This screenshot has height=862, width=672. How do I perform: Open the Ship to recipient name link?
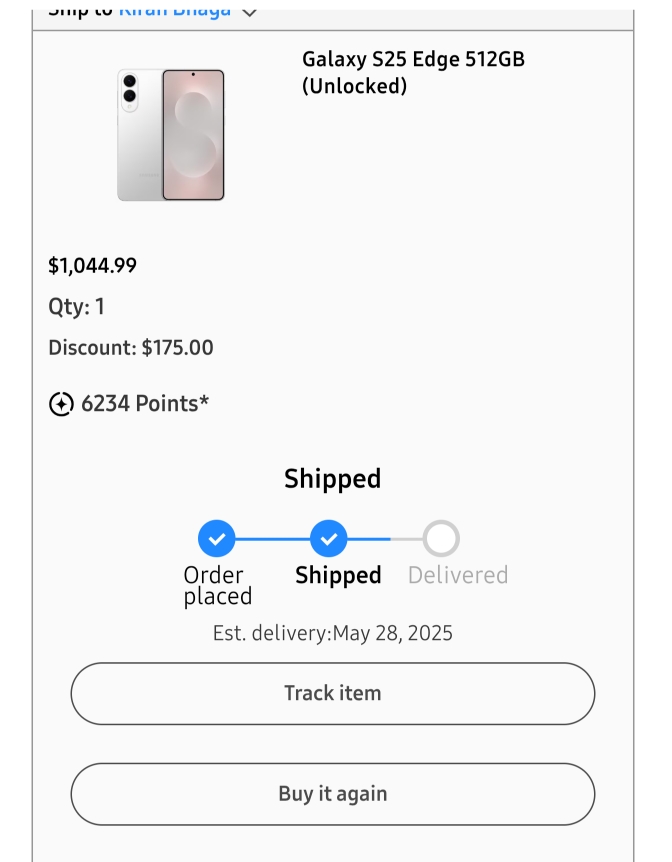(175, 10)
